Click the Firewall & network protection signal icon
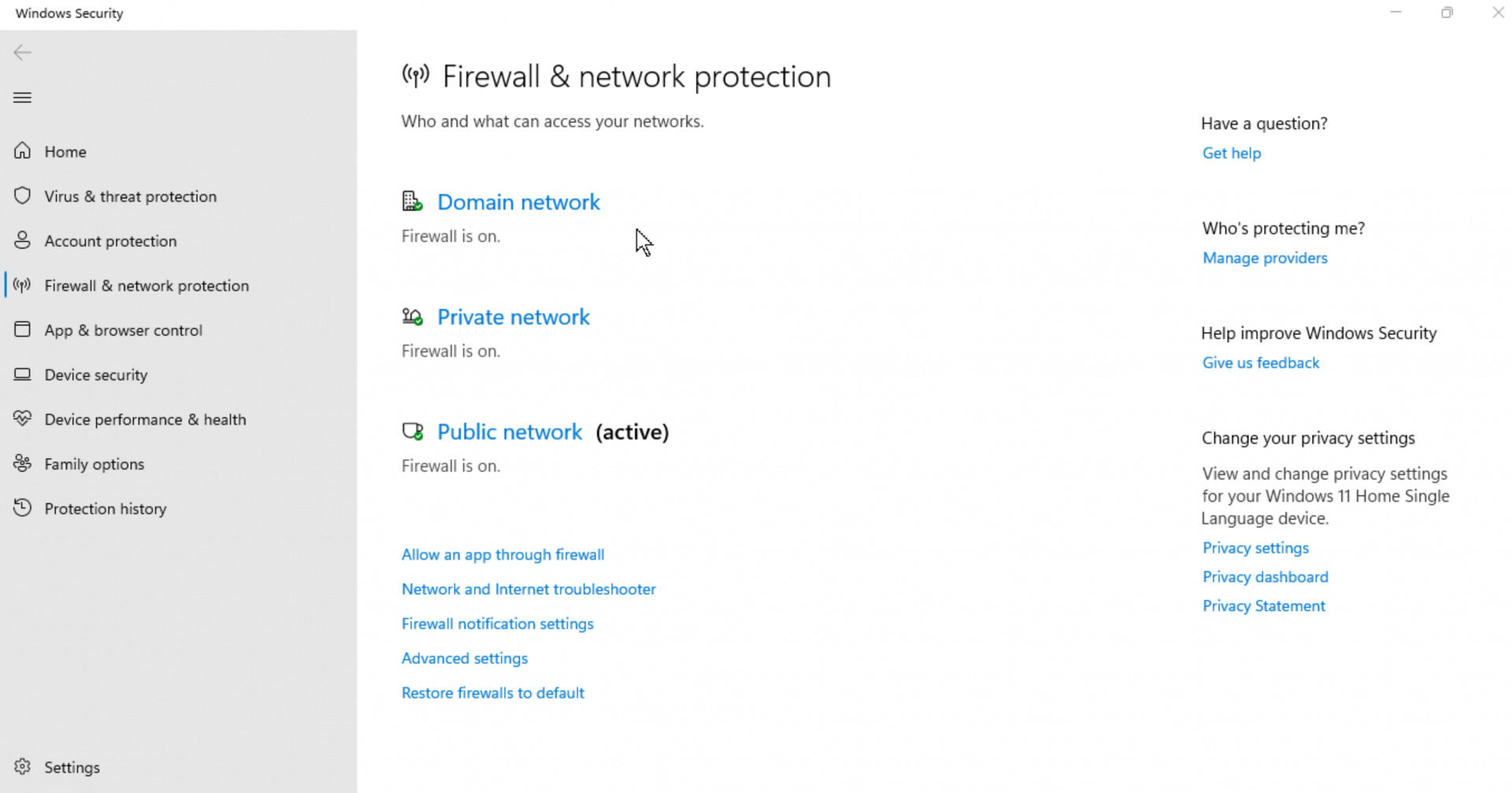1512x793 pixels. (x=22, y=285)
